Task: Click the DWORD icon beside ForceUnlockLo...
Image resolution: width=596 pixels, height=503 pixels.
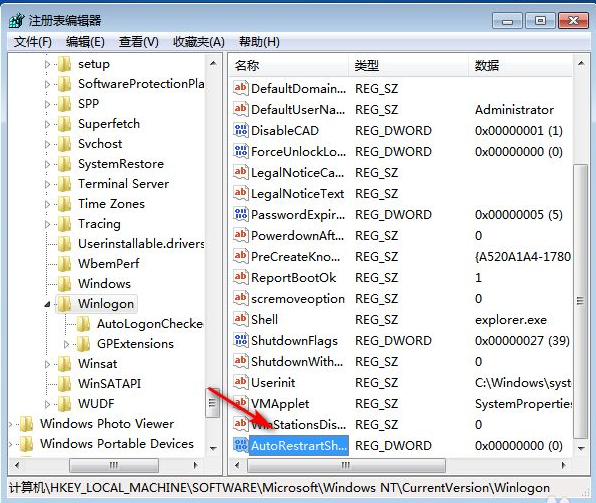Action: [x=241, y=151]
